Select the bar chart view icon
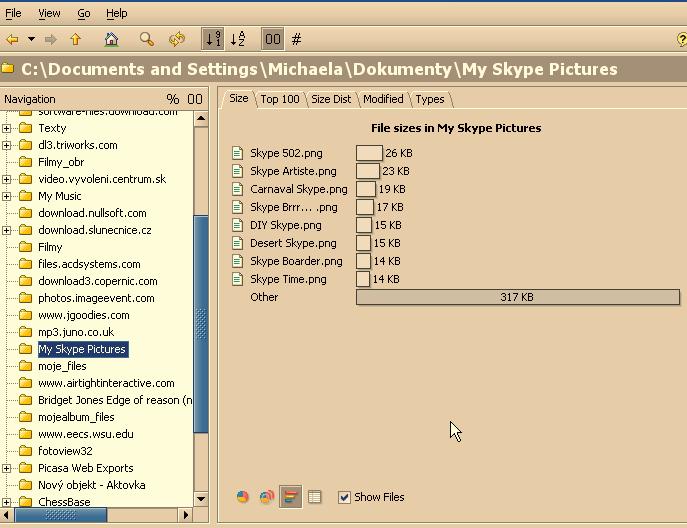 tap(290, 497)
